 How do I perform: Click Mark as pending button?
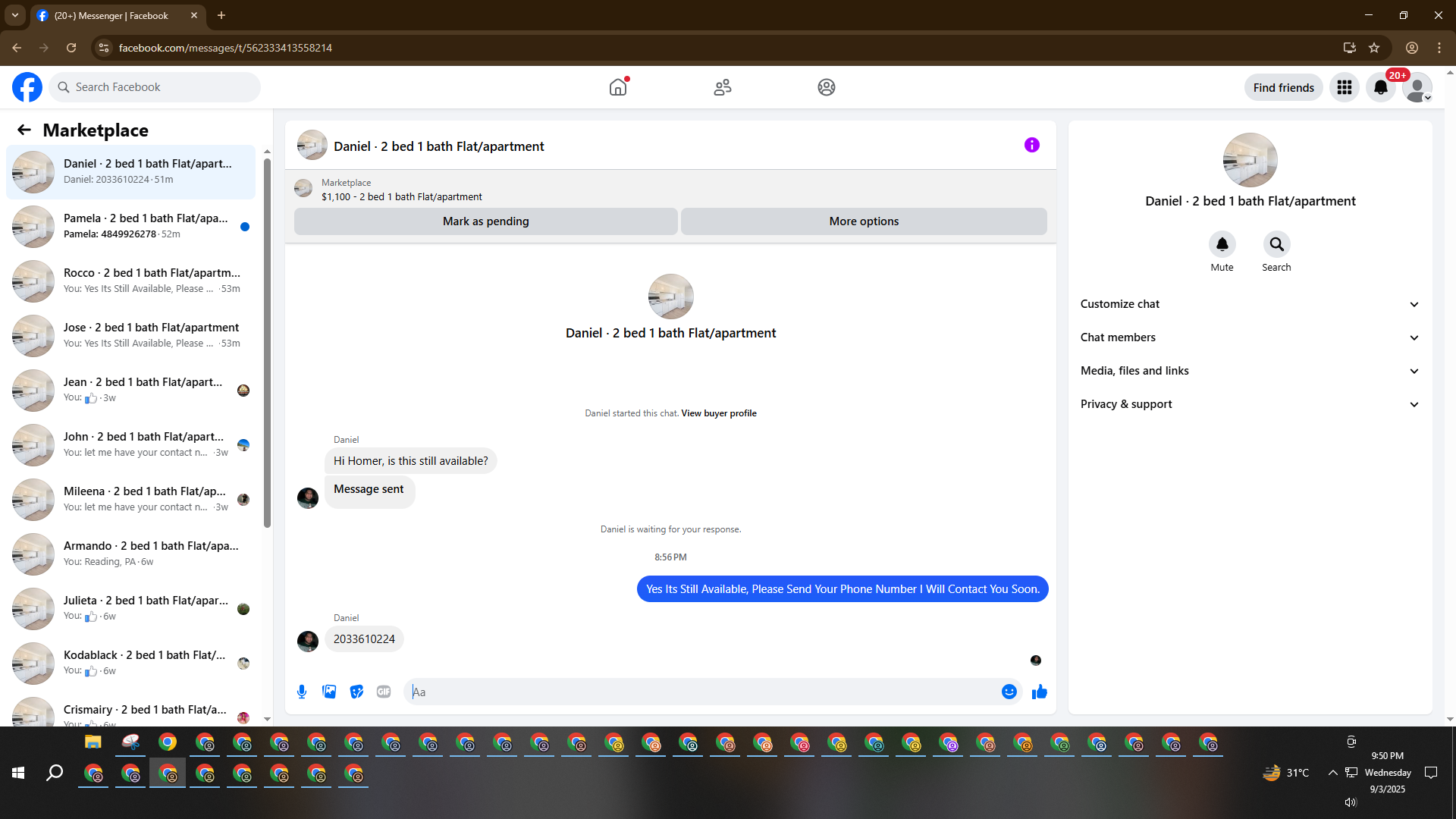click(x=485, y=221)
